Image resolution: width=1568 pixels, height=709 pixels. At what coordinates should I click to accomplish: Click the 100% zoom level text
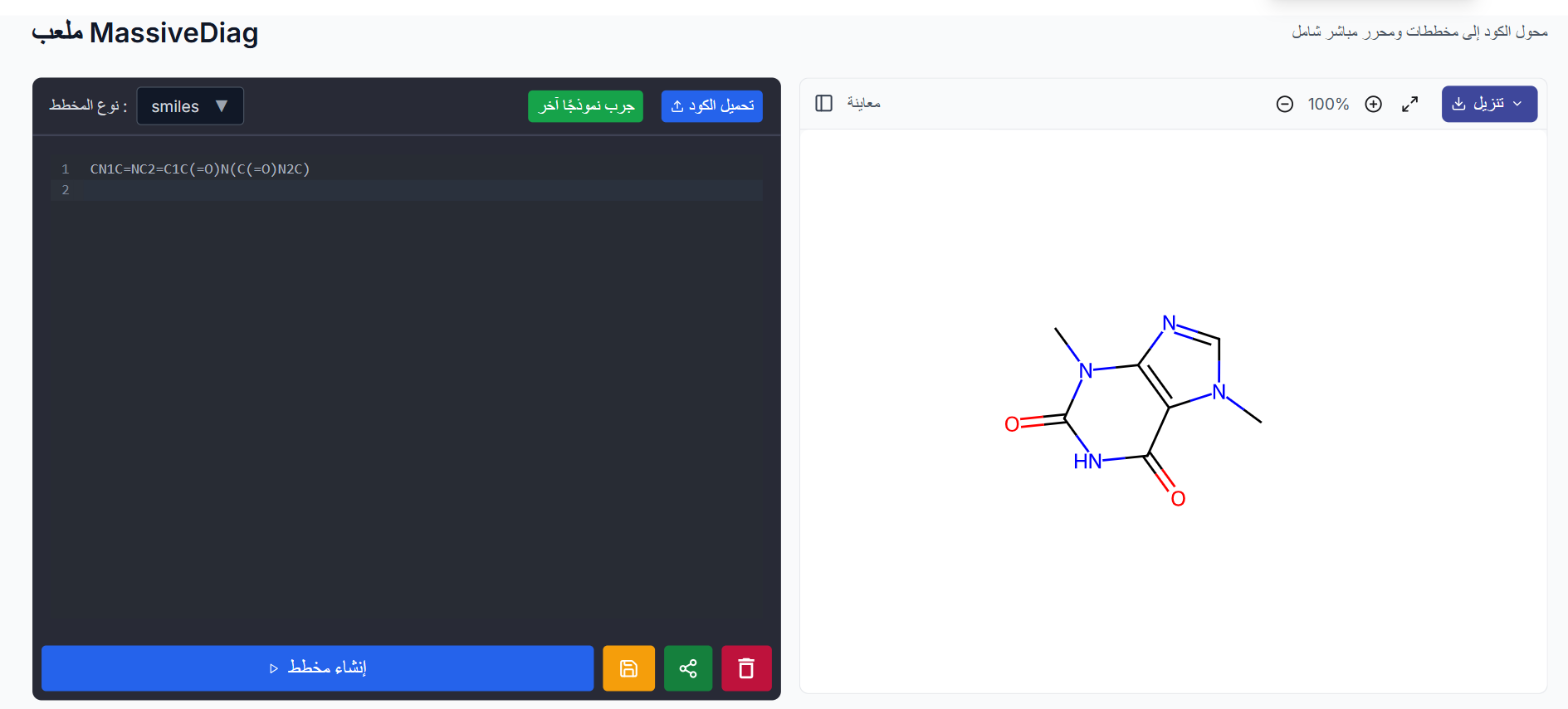(x=1328, y=105)
